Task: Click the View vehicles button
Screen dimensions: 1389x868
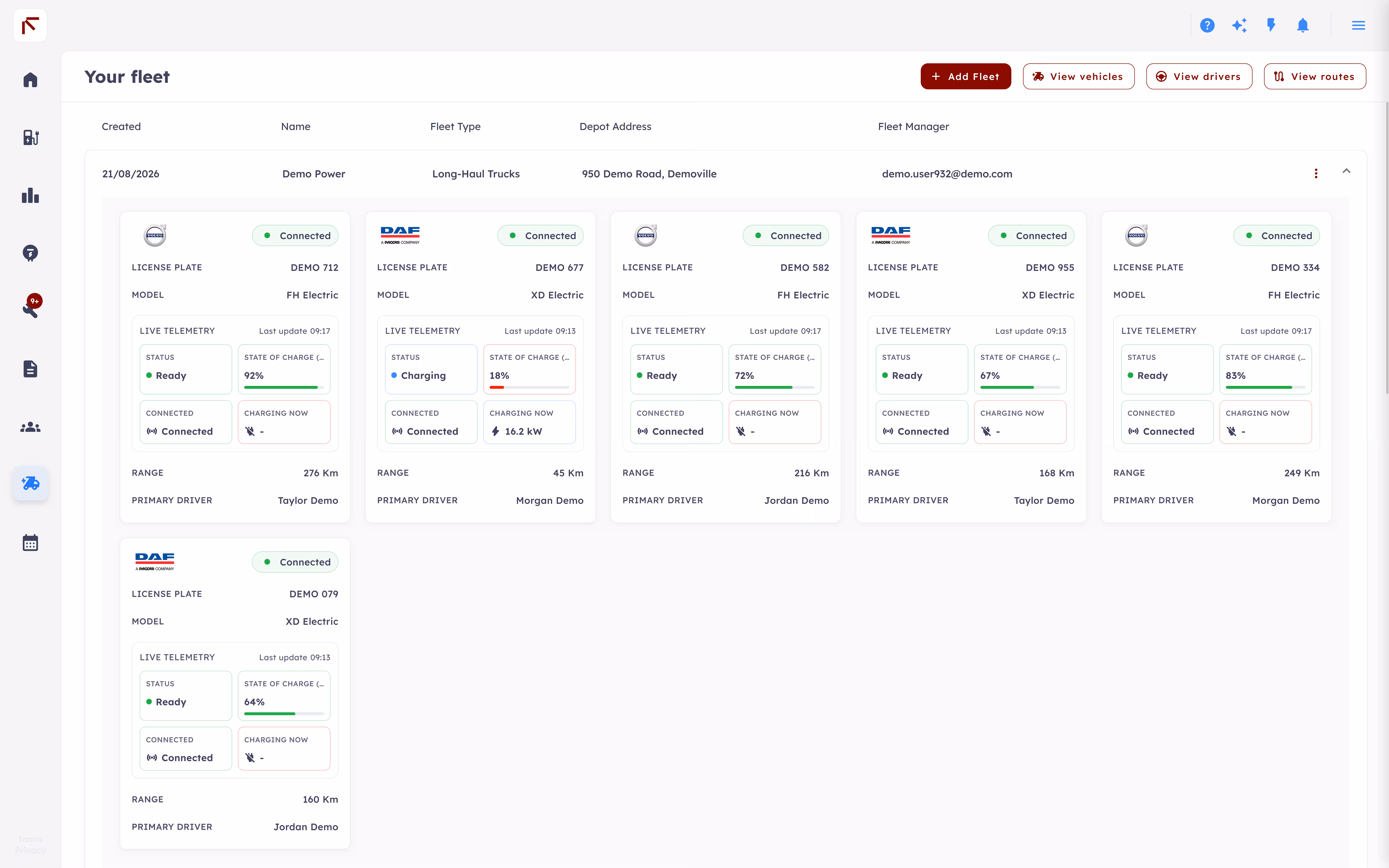Action: coord(1078,76)
